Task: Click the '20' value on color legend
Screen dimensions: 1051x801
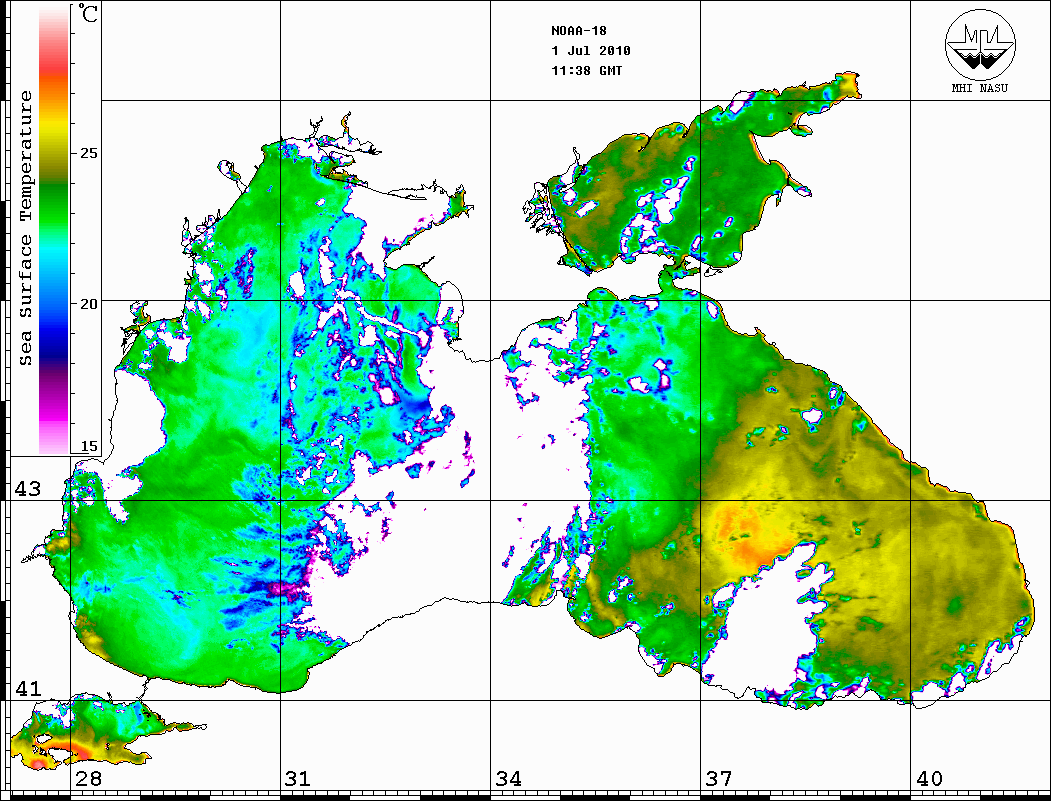Action: coord(88,304)
